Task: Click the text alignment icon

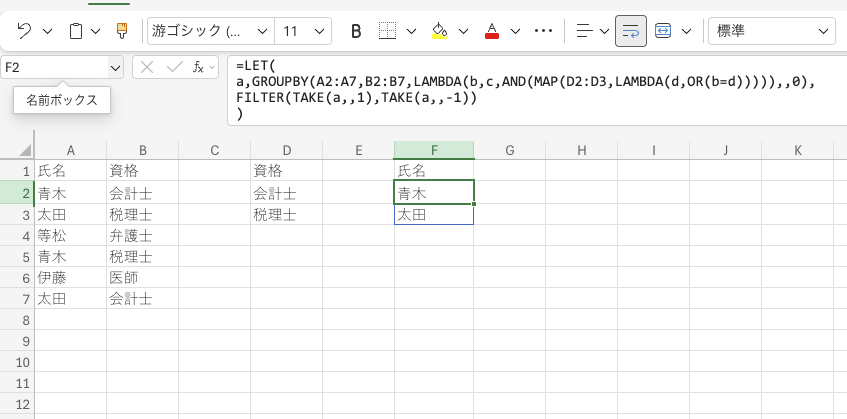Action: point(584,31)
